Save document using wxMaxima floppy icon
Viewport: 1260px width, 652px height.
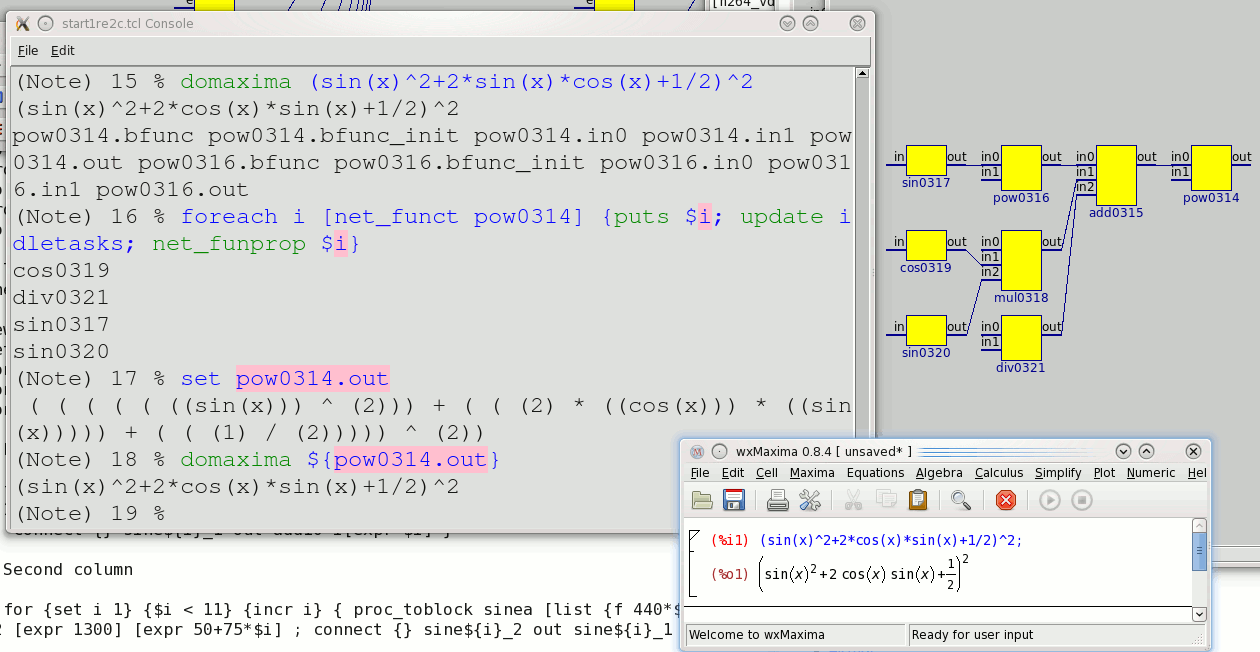[734, 500]
